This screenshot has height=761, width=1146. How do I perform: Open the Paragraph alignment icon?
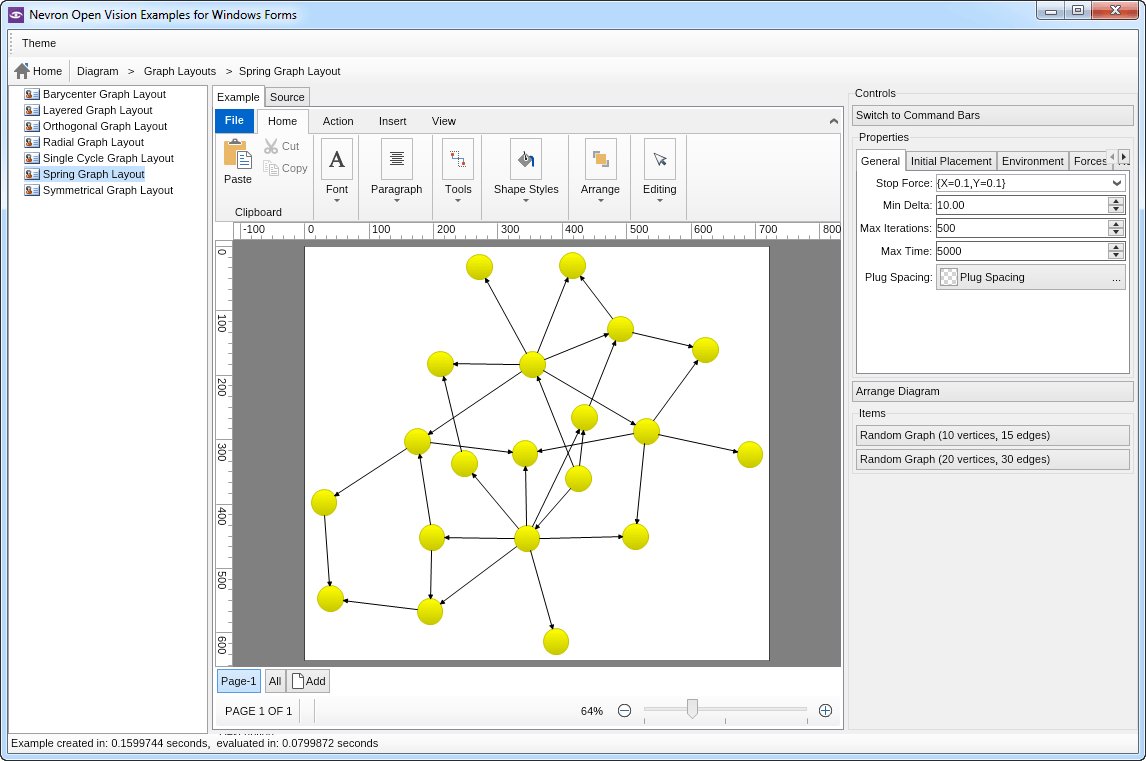coord(397,159)
